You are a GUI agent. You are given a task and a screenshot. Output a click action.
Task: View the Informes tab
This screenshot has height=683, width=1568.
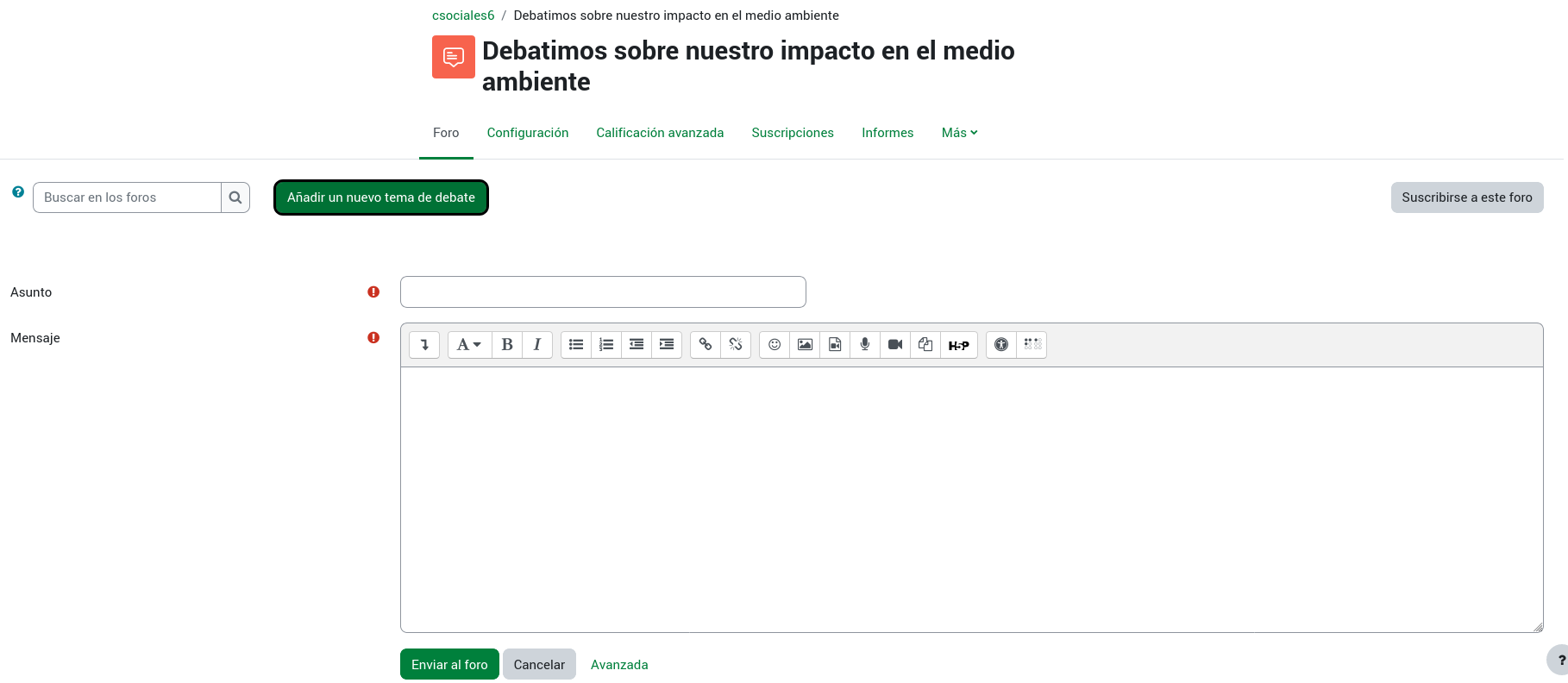887,133
